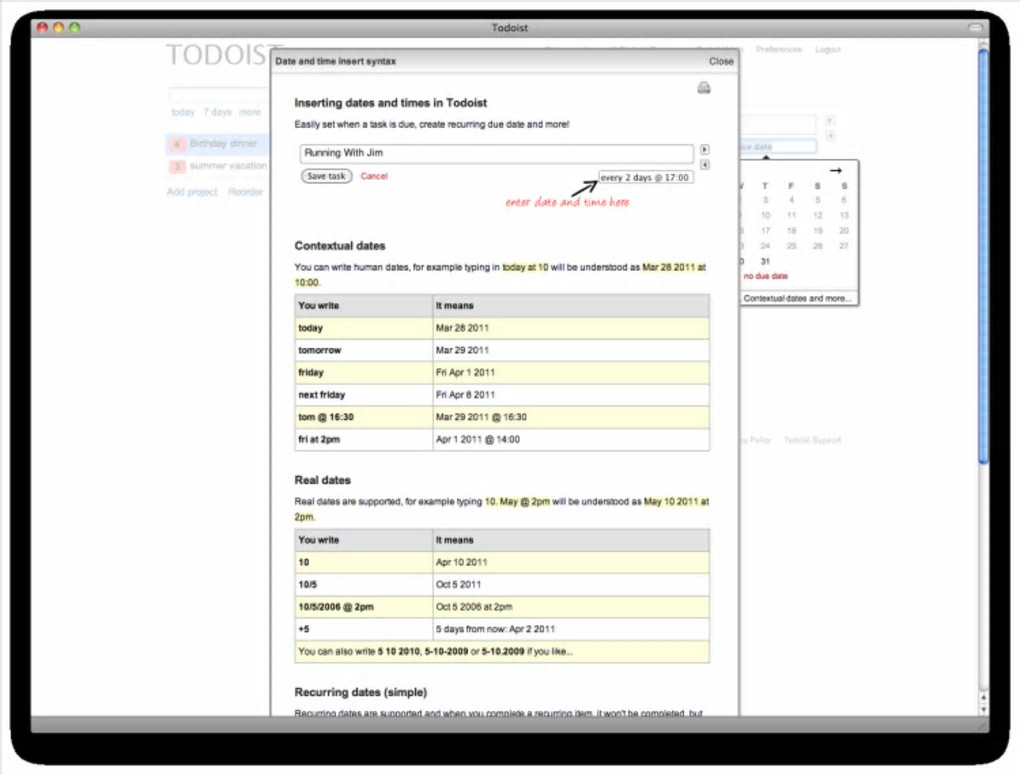Viewport: 1020px width, 775px height.
Task: Close the date and time syntax dialog
Action: tap(721, 61)
